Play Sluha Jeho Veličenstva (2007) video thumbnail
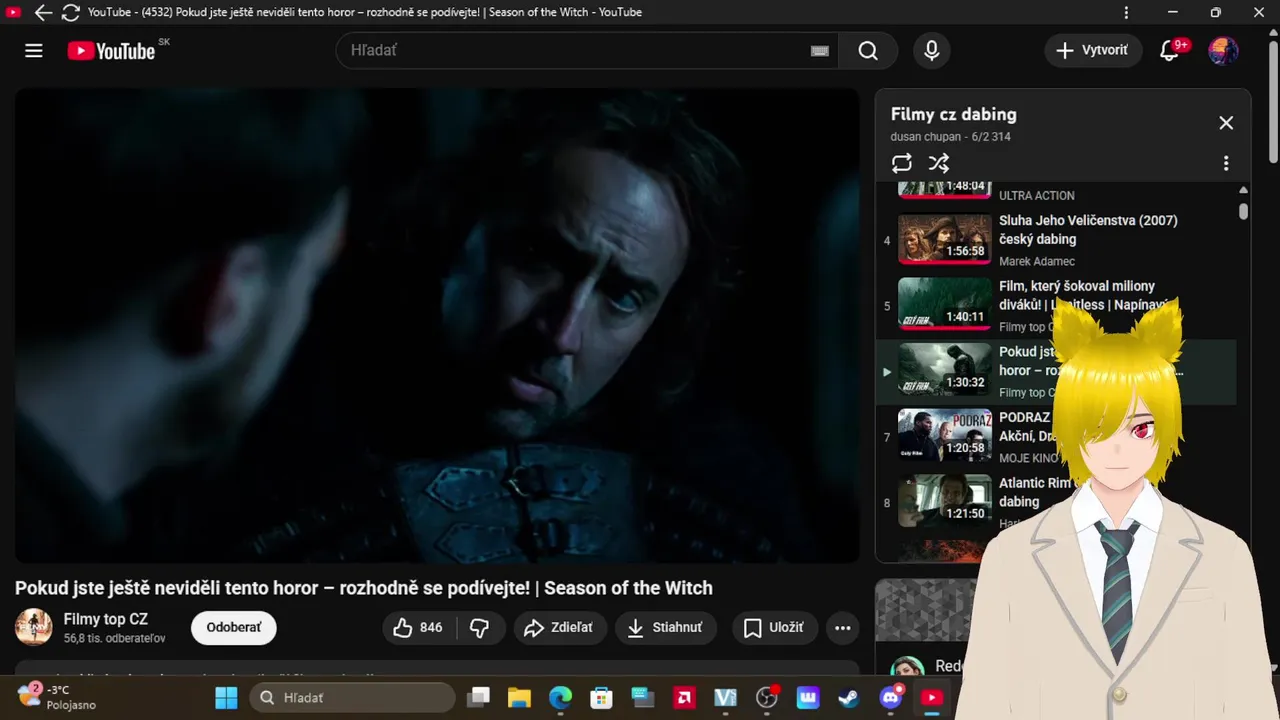Screen dimensions: 1280x720 pyautogui.click(x=944, y=237)
